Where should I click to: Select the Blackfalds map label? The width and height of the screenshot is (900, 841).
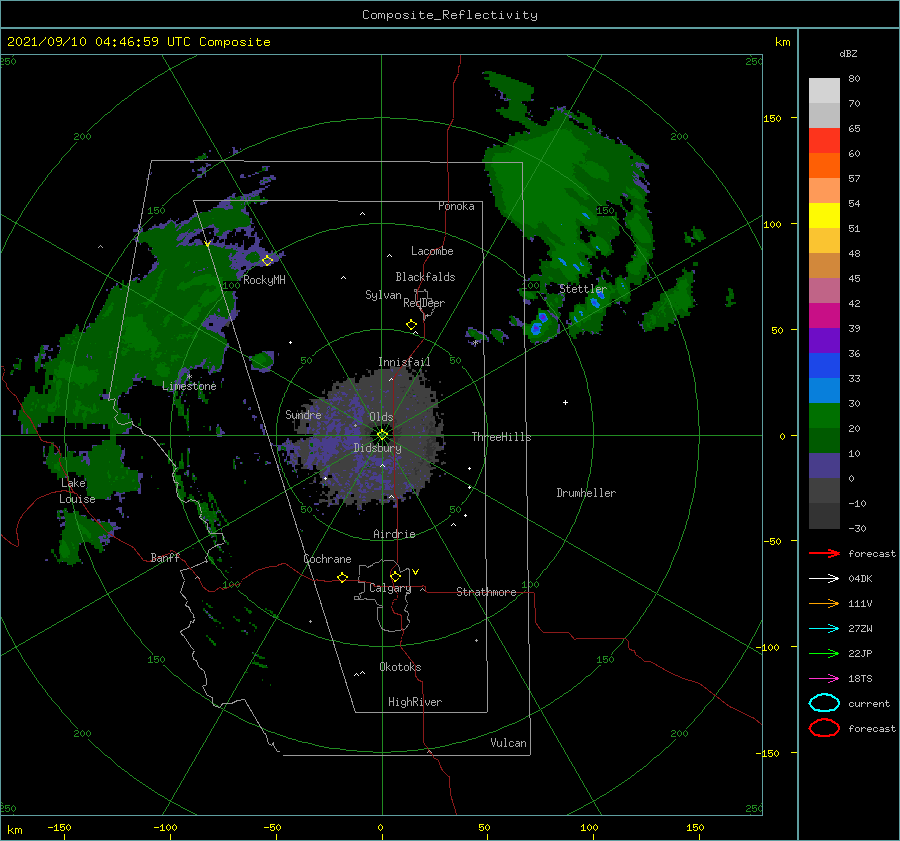425,277
